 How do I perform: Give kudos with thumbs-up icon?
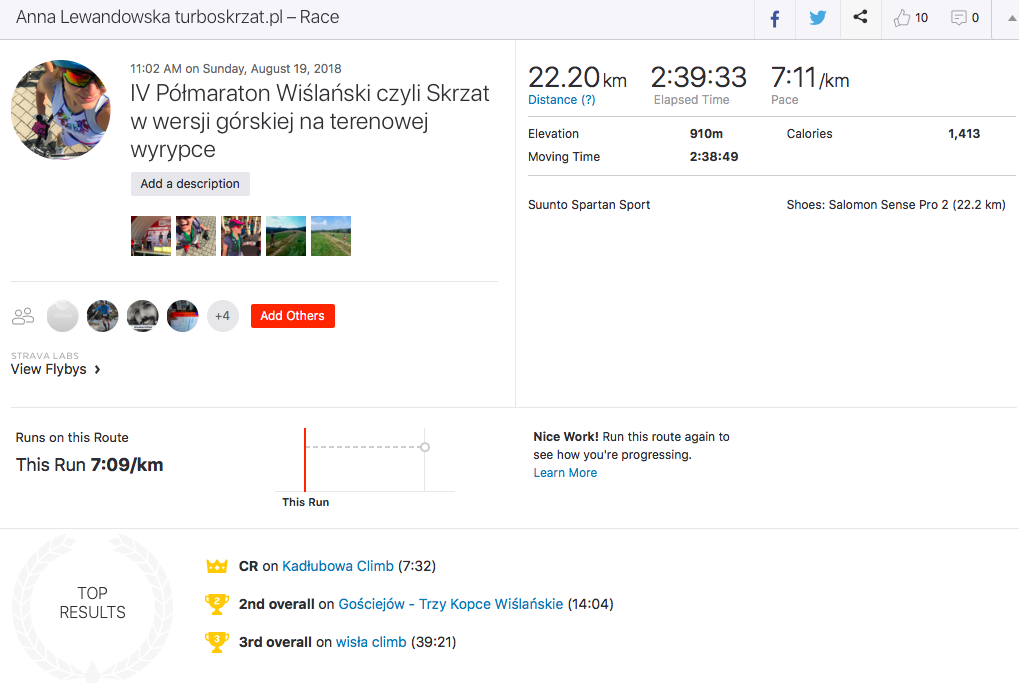(903, 18)
